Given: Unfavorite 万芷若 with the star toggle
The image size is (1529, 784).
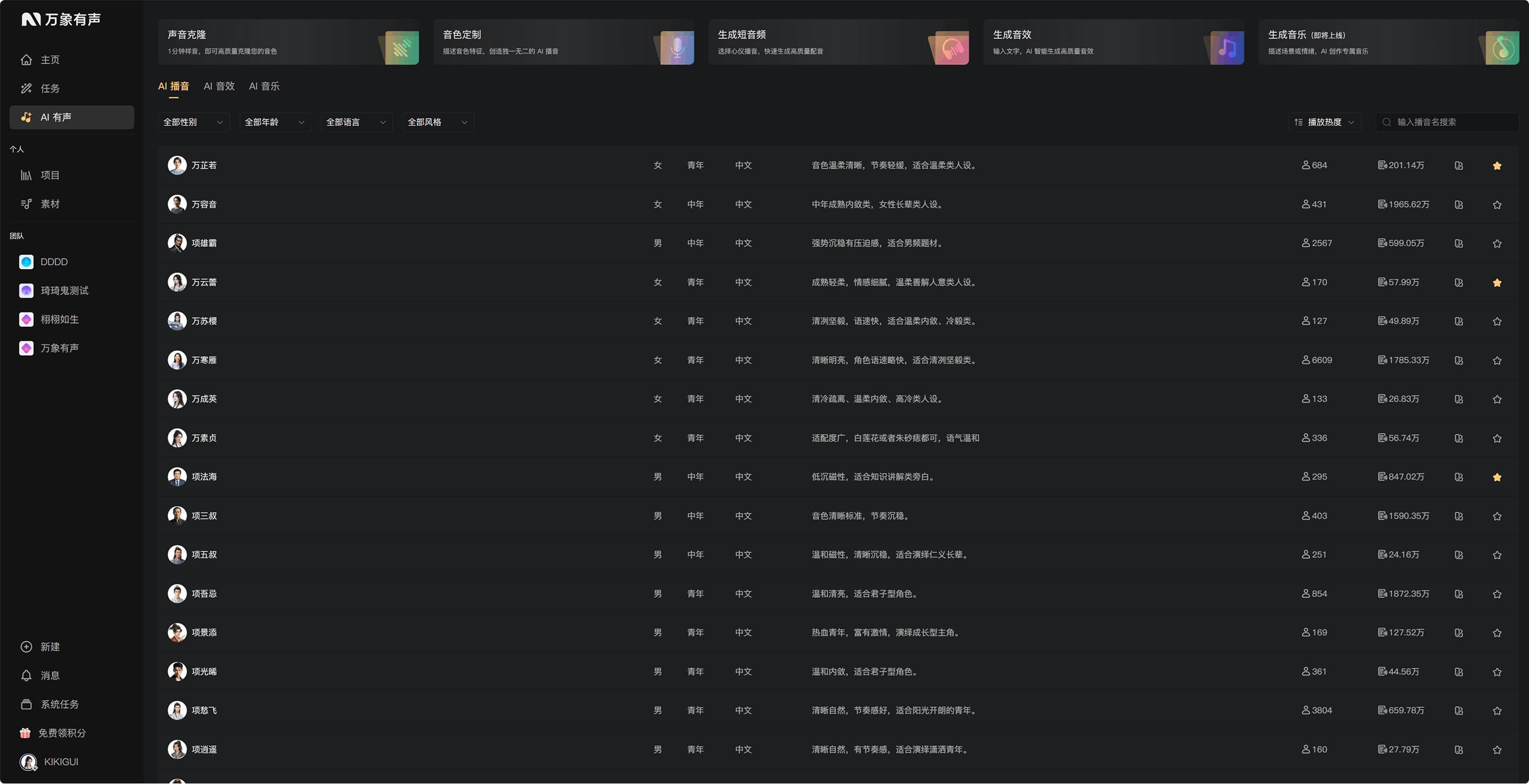Looking at the screenshot, I should pyautogui.click(x=1497, y=166).
